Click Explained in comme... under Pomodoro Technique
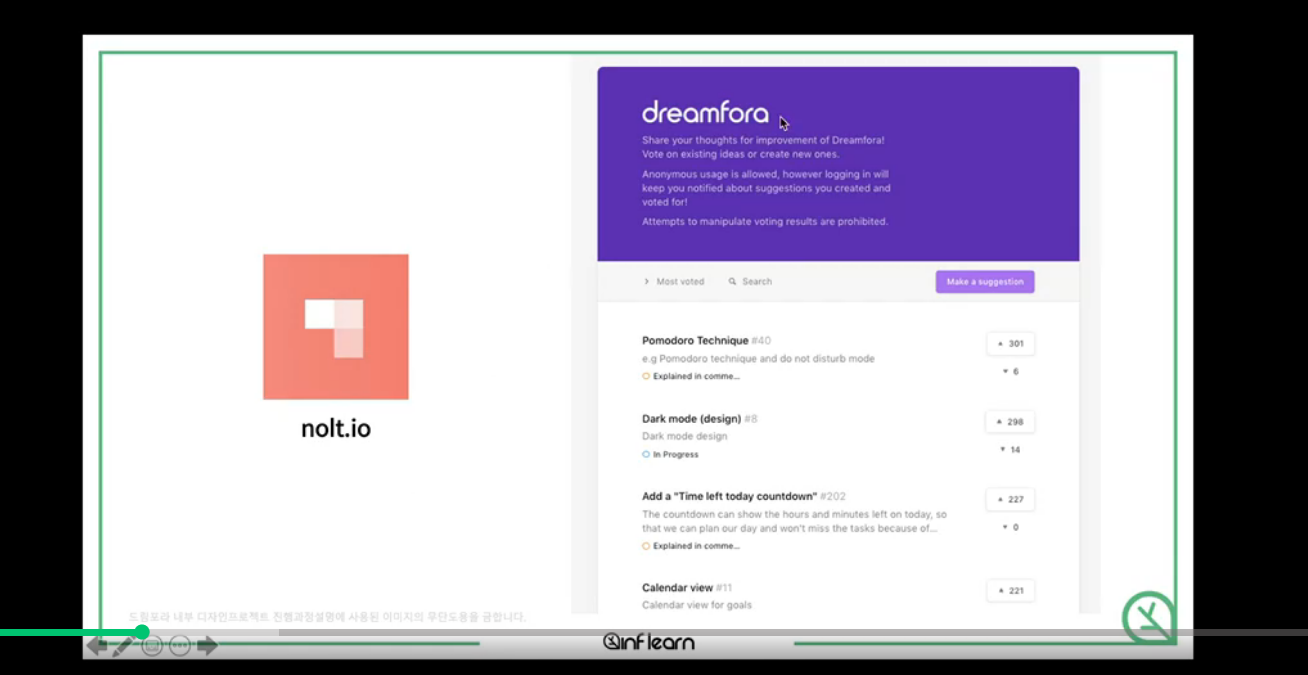The image size is (1308, 675). coord(691,377)
